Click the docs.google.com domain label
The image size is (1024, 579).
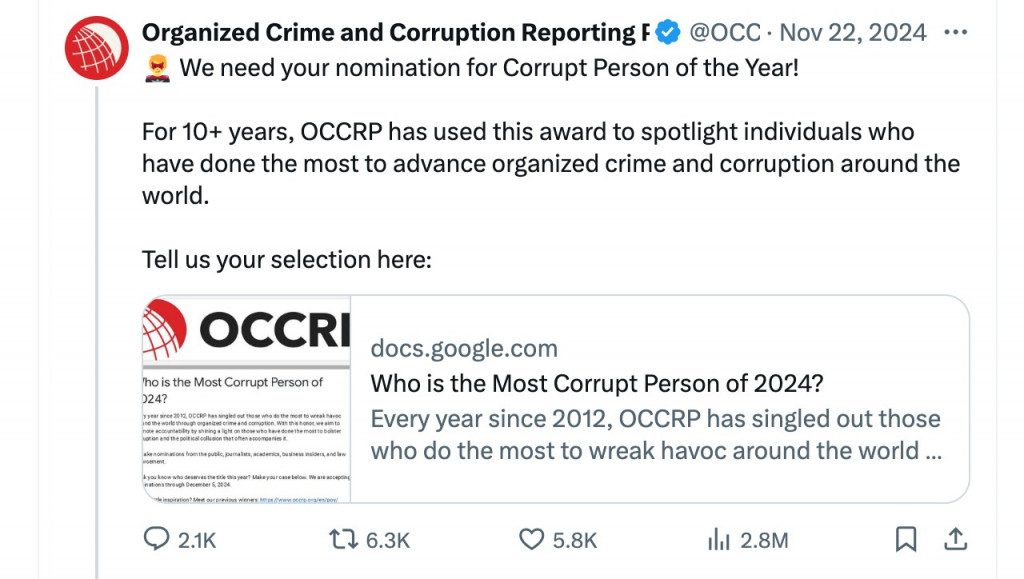click(464, 349)
